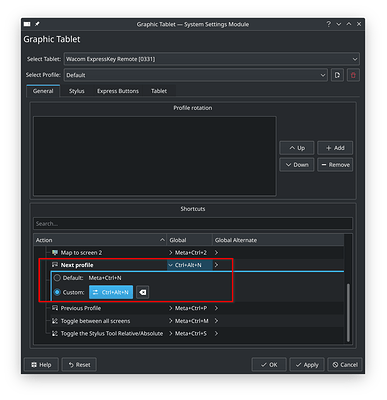Click the Cancel button
The image size is (387, 400).
[x=345, y=365]
